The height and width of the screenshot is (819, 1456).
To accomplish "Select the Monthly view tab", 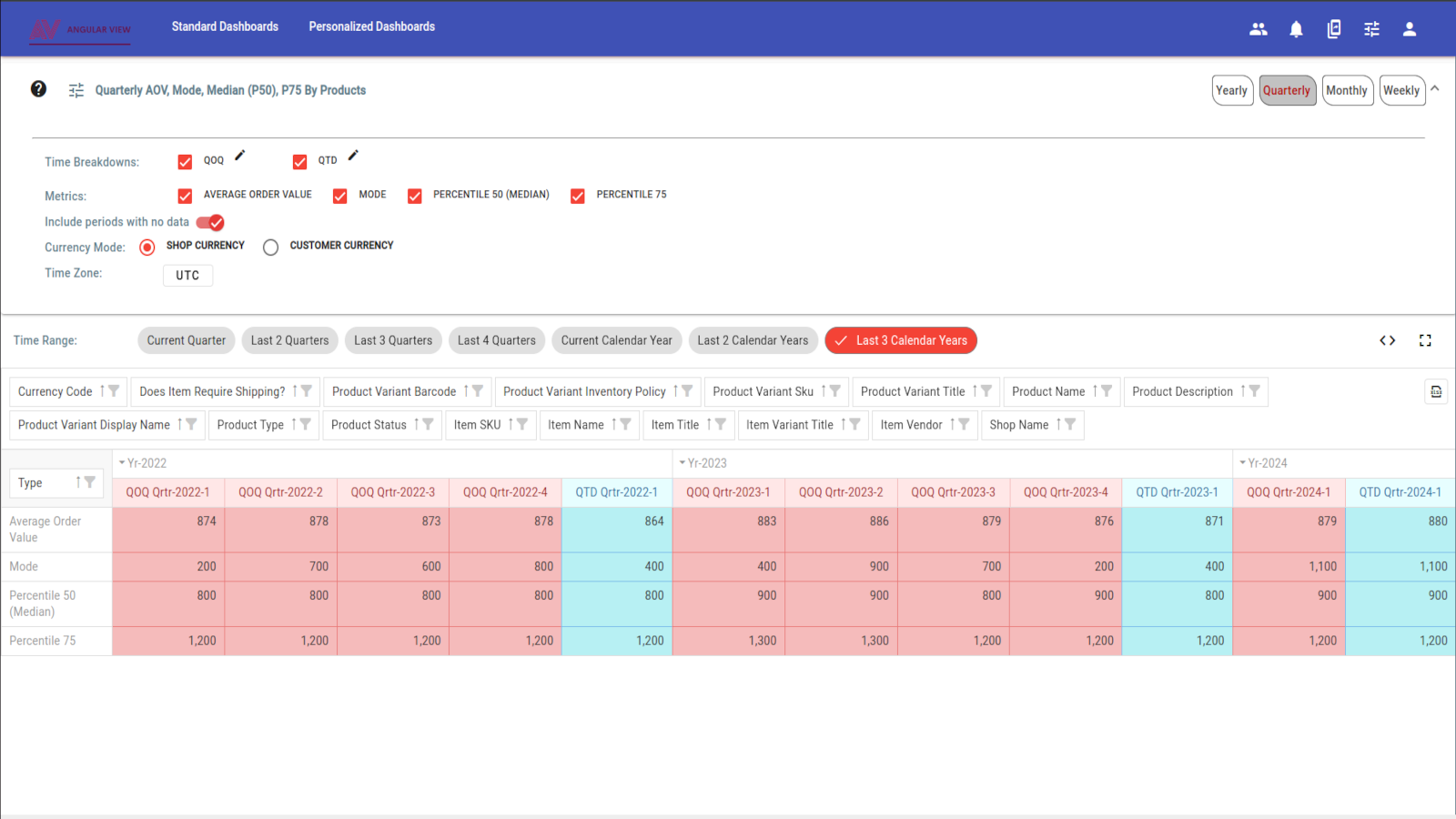I will [1348, 90].
